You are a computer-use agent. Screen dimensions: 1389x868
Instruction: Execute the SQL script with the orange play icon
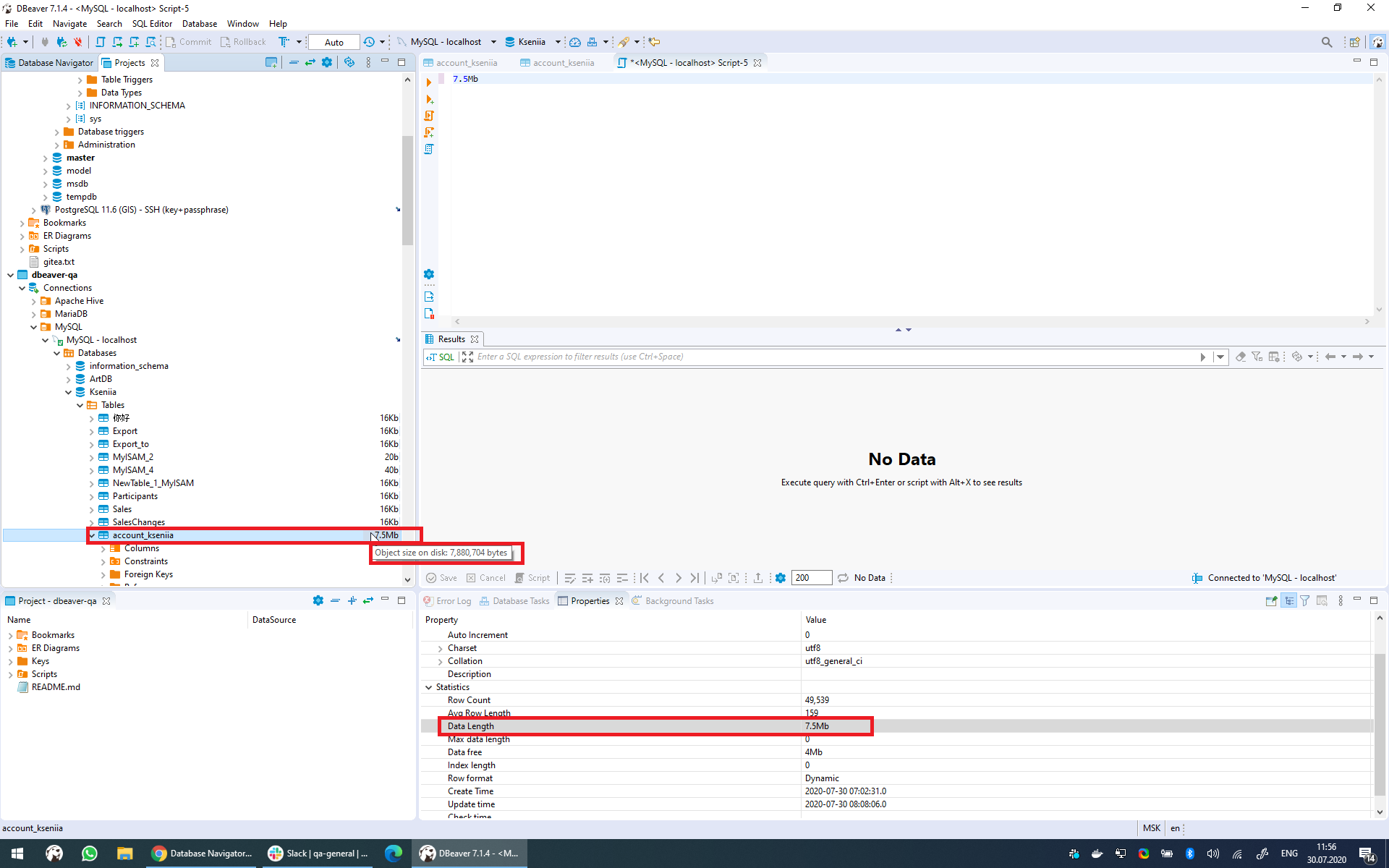430,82
